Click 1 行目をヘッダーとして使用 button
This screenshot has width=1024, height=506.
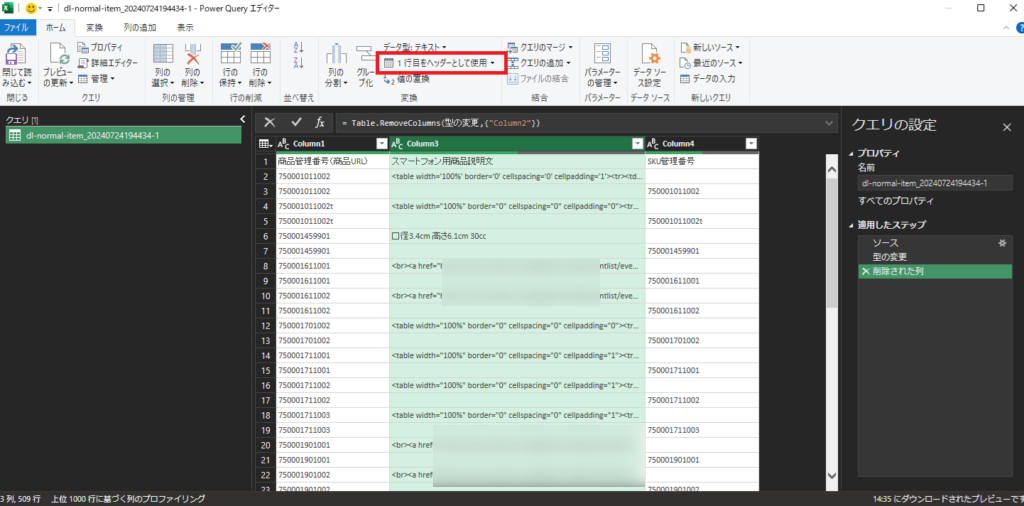(x=440, y=63)
